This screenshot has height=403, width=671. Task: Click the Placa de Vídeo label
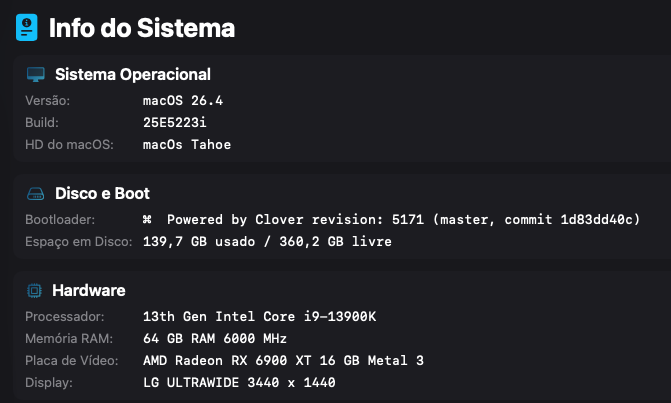[72, 361]
